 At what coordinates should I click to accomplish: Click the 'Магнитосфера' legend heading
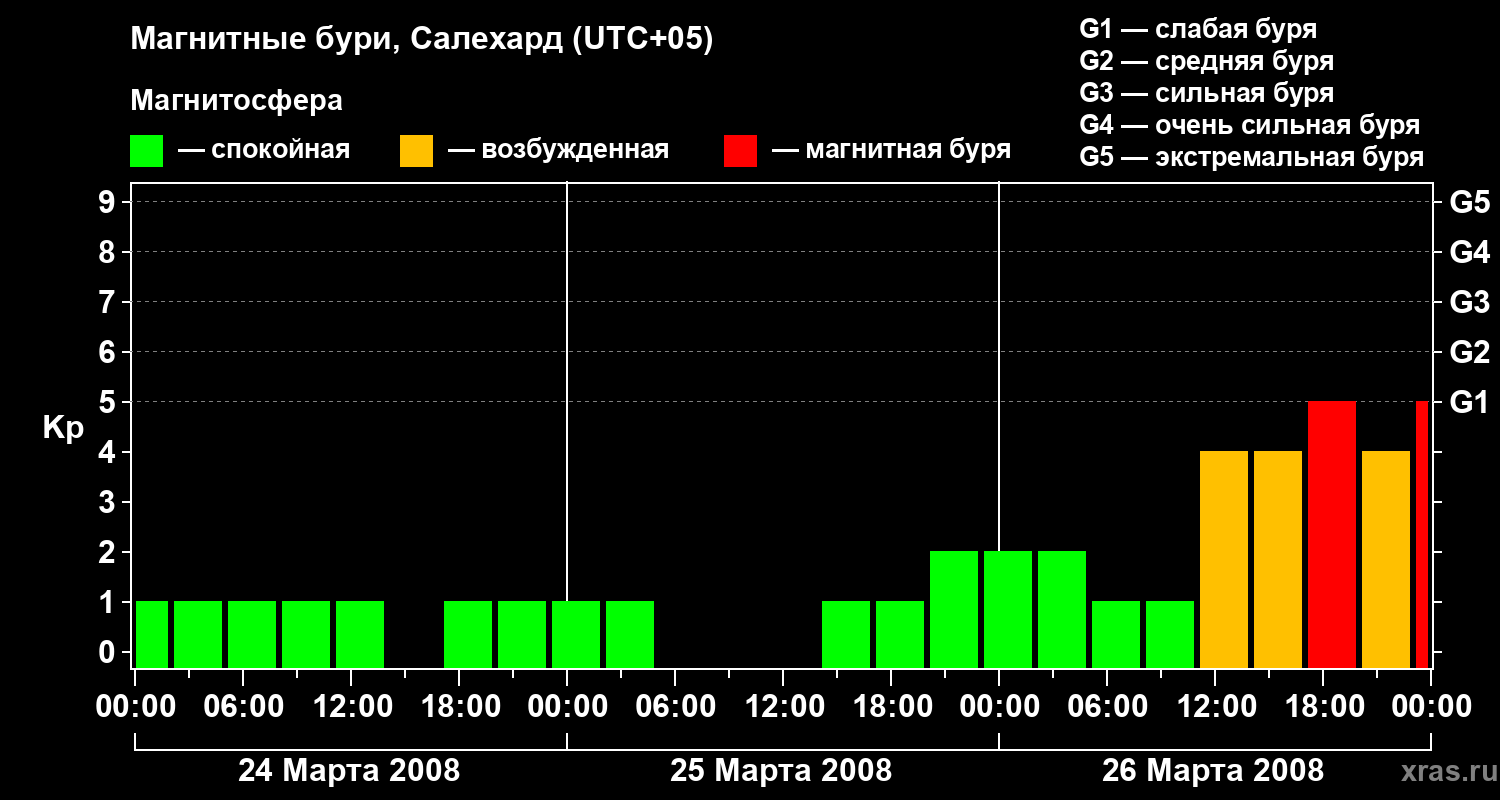pos(237,101)
